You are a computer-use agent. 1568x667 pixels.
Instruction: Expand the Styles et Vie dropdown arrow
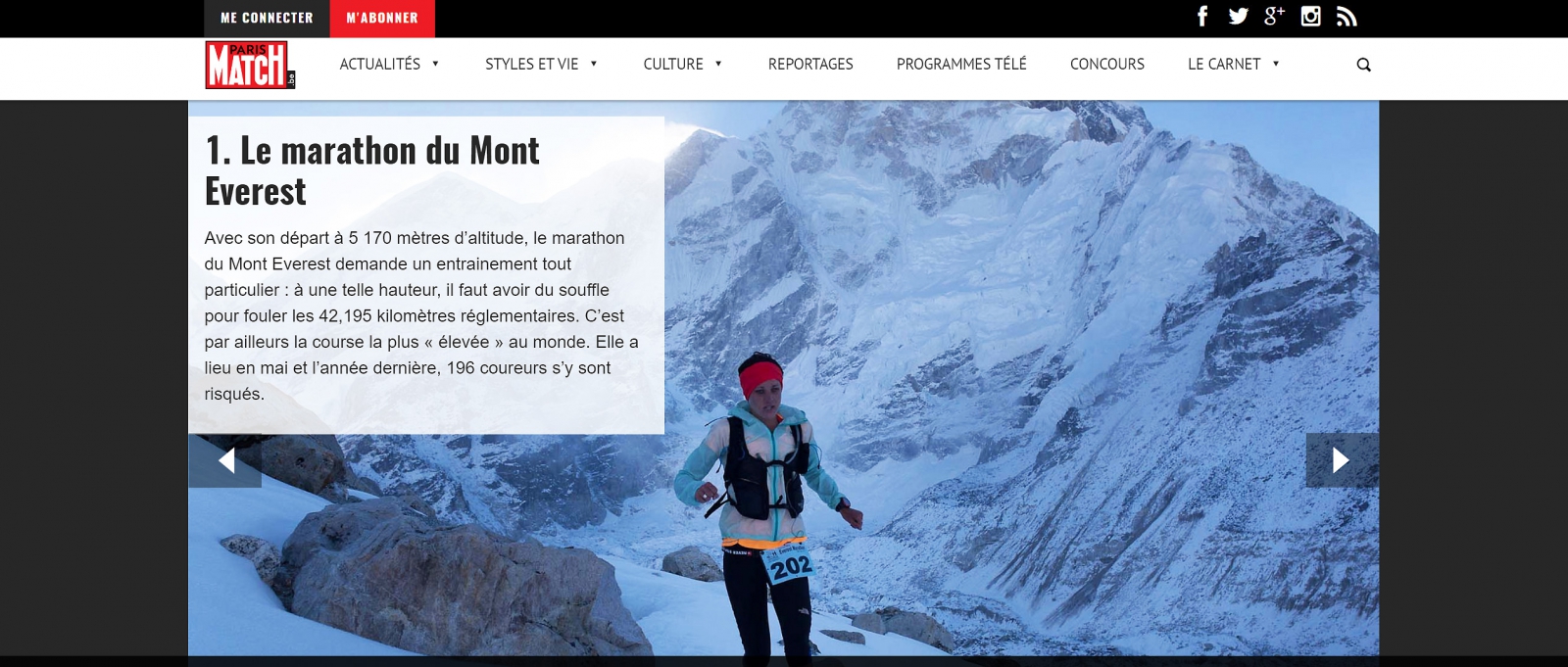point(594,64)
